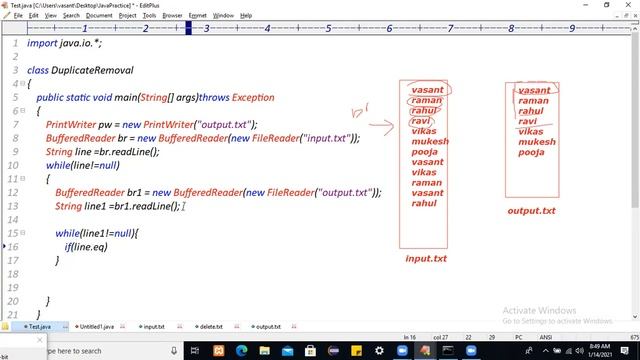Open the Help menu
Viewport: 640px width, 360px height.
pos(246,16)
